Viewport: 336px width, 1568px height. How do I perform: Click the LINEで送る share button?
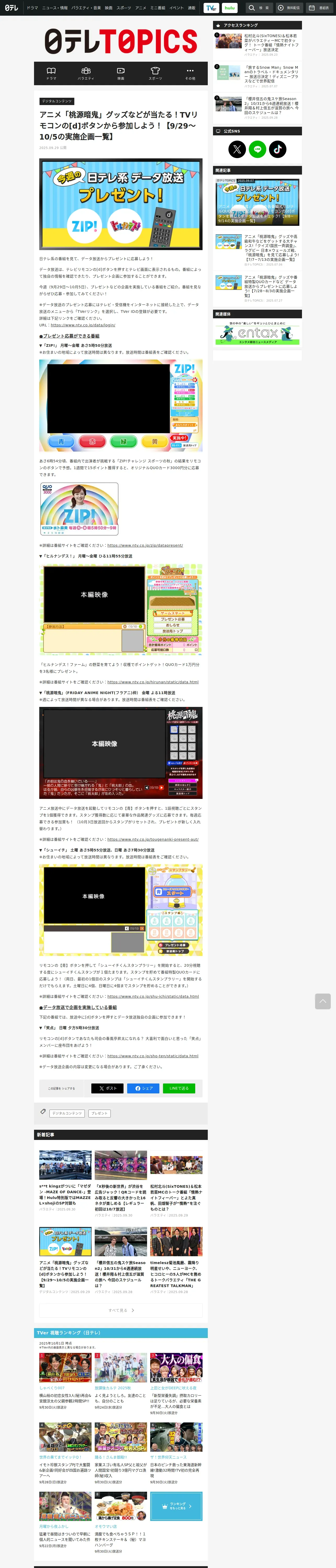179,1088
